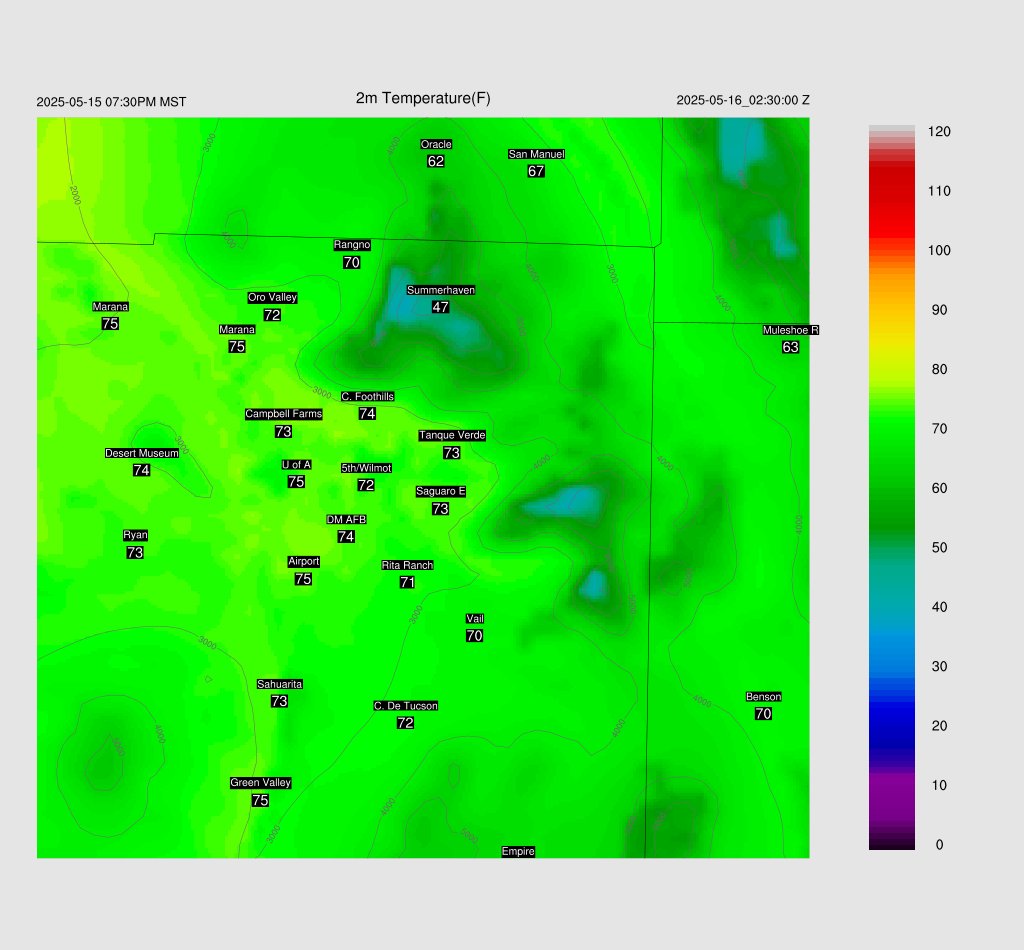Click the Muleshoe R station label

tap(791, 330)
